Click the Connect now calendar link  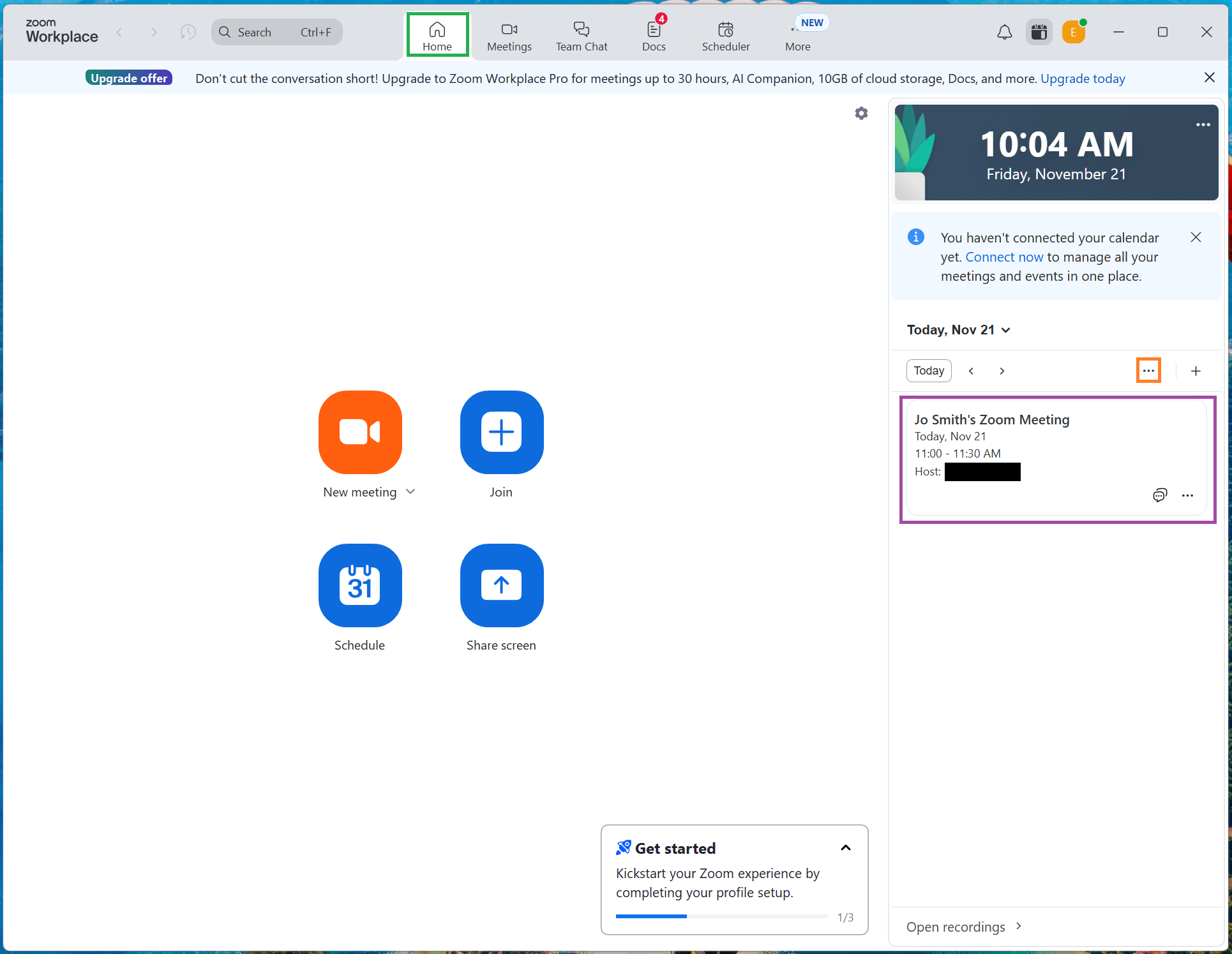1004,257
